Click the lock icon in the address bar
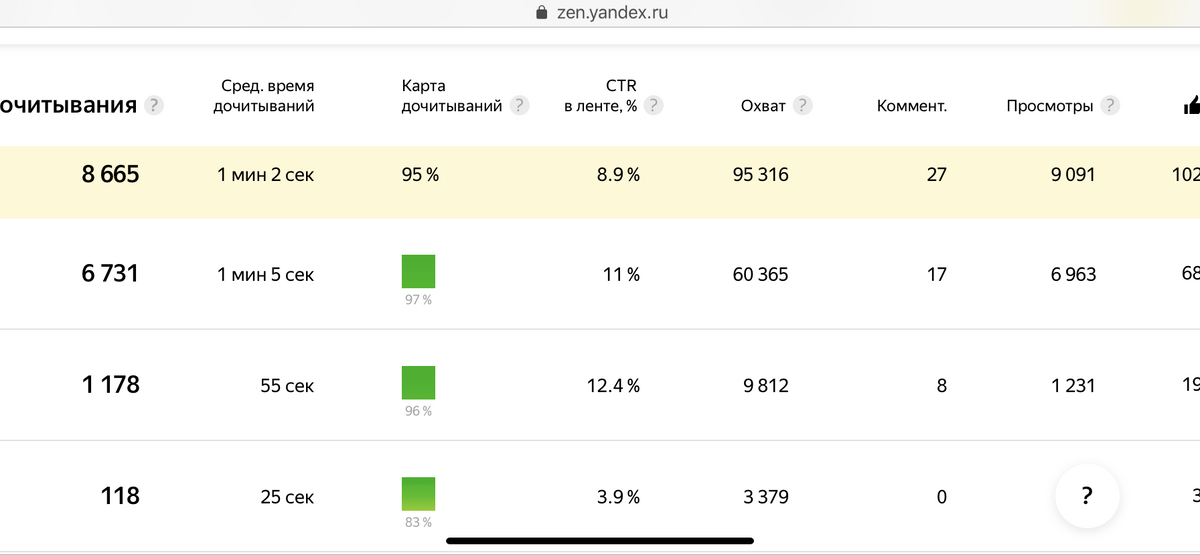This screenshot has height=555, width=1200. 542,13
